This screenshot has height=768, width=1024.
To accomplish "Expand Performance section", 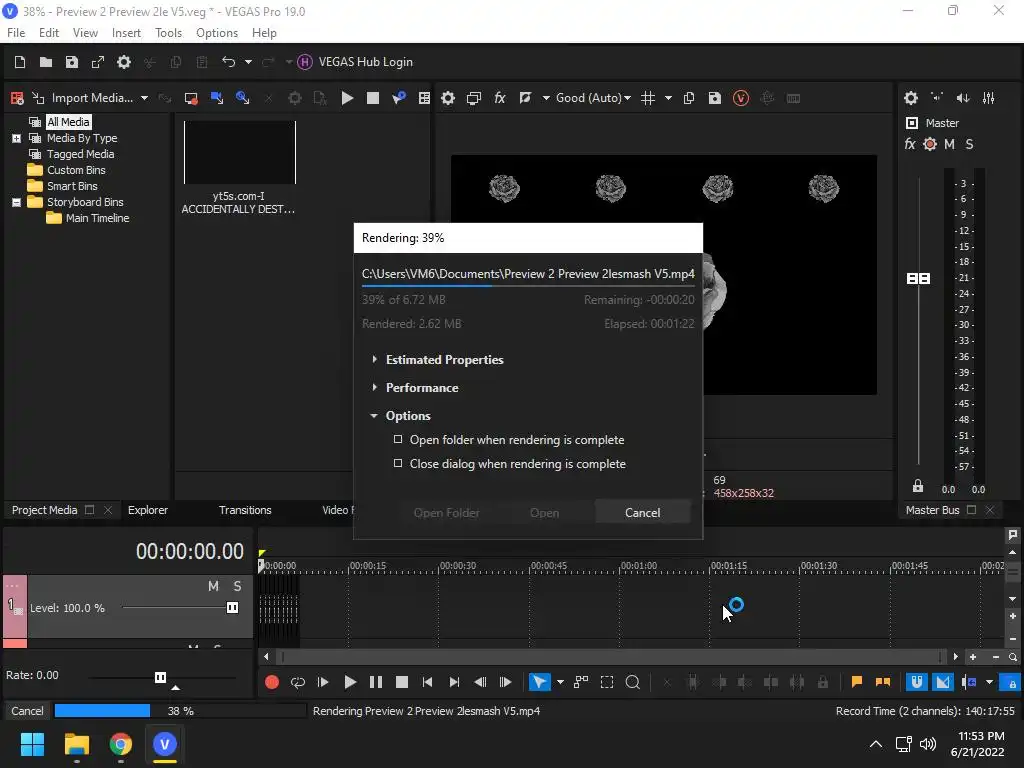I will 374,387.
